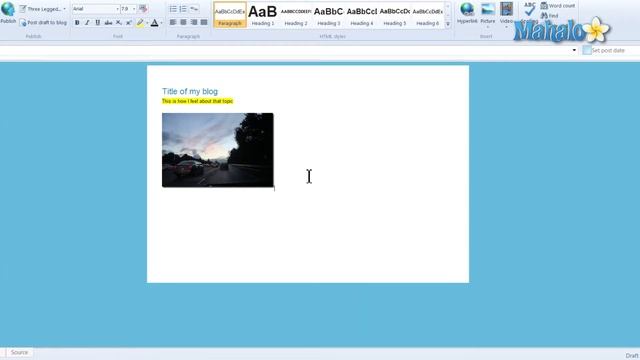Screen dimensions: 640x360
Task: Toggle italic formatting
Action: [87, 23]
